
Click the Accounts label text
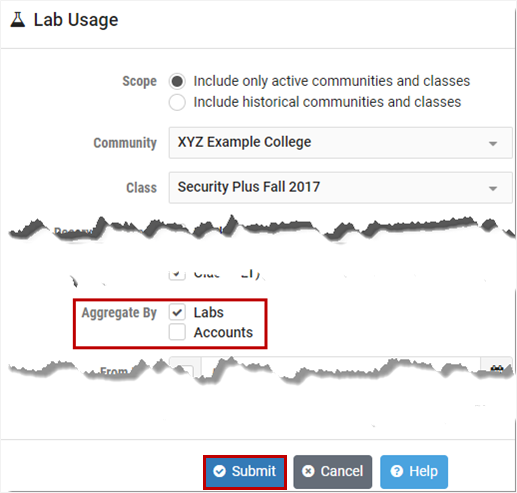coord(223,332)
